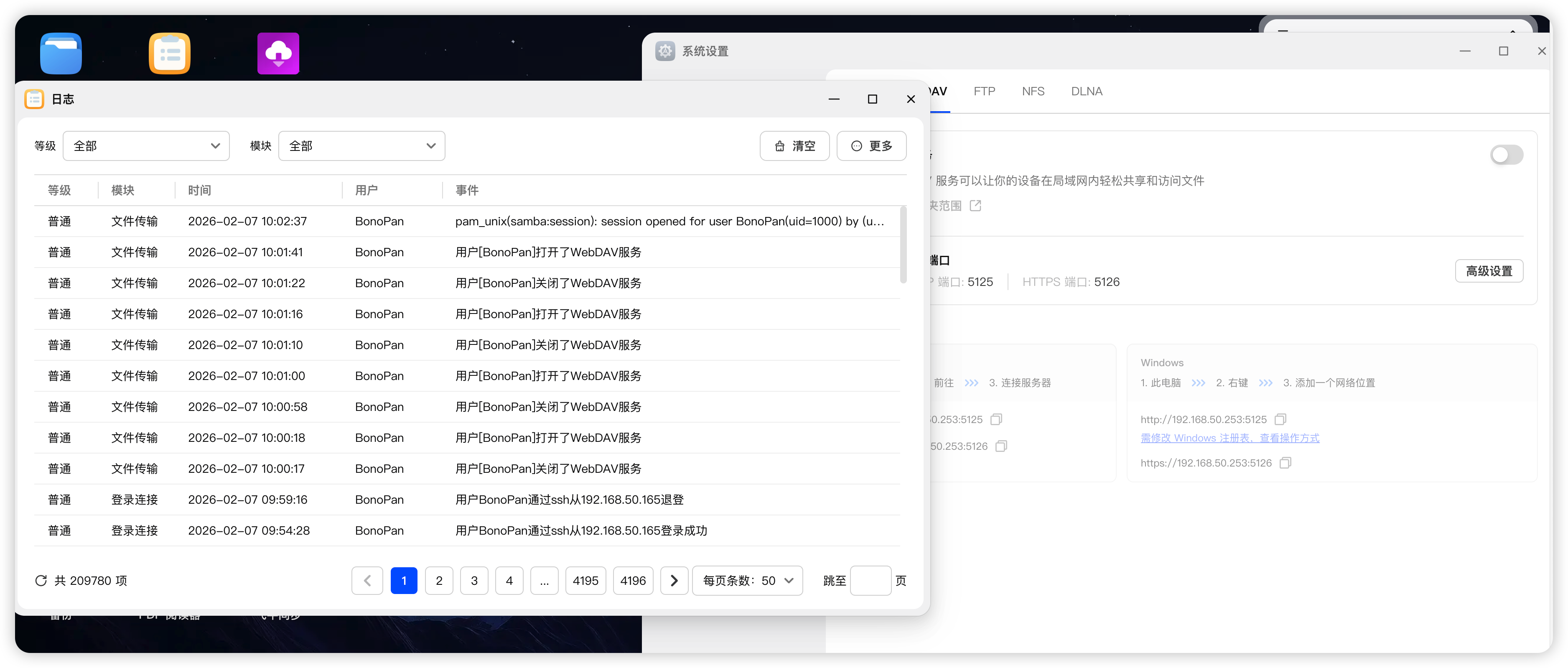Click the refresh icon beside total count
The image size is (1568, 668).
(41, 580)
